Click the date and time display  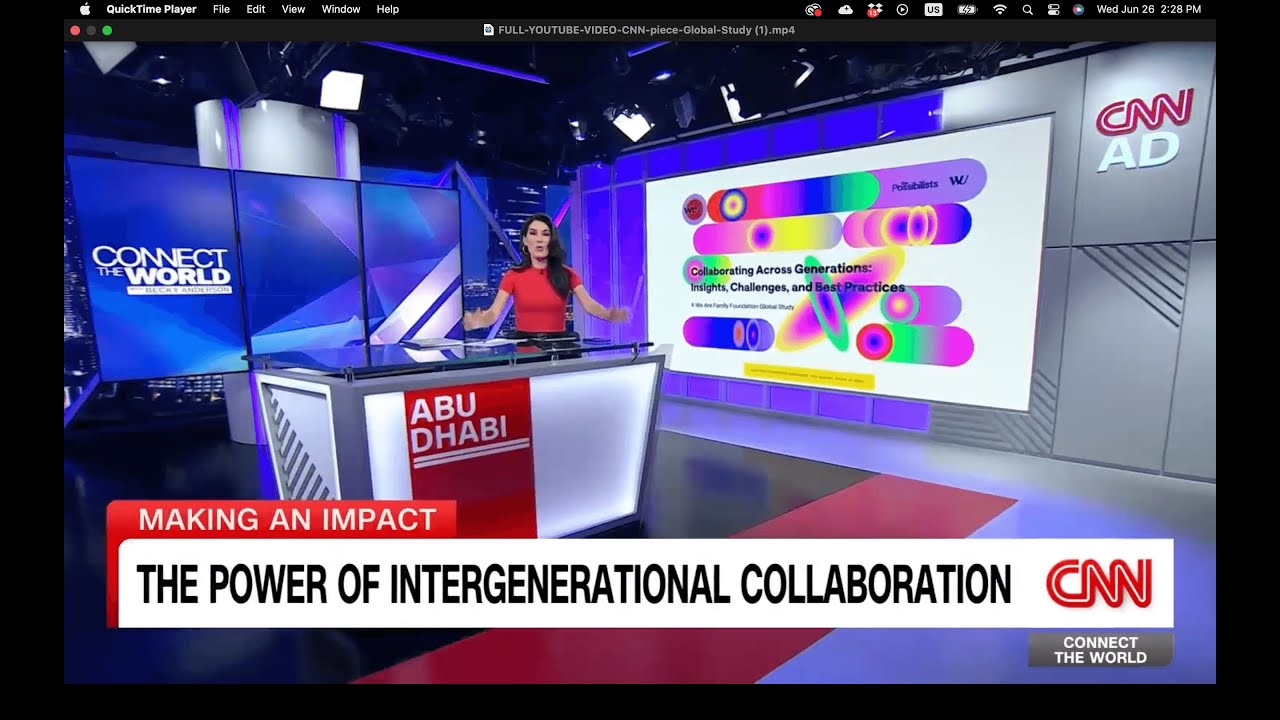tap(1149, 9)
